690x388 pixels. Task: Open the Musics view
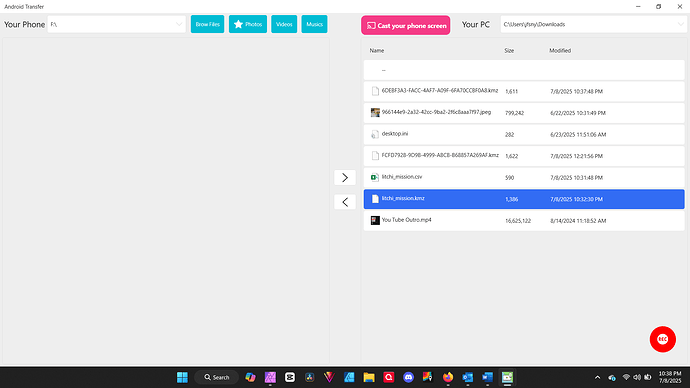314,24
